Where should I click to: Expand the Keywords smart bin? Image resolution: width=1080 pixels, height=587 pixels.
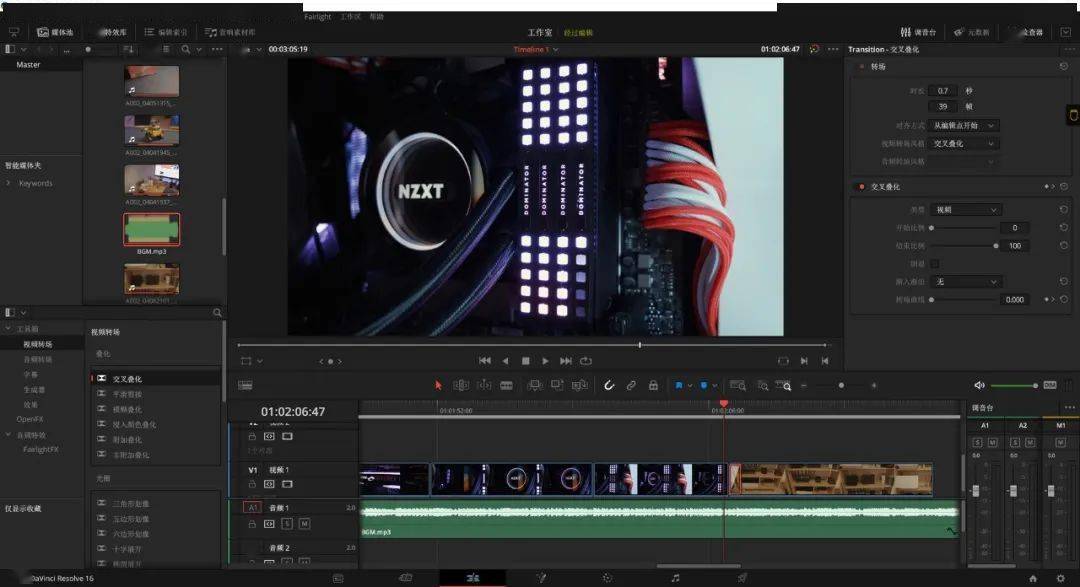pyautogui.click(x=8, y=183)
